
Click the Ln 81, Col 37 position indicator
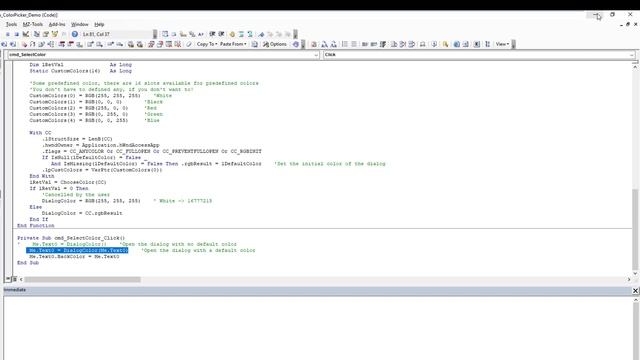point(96,34)
